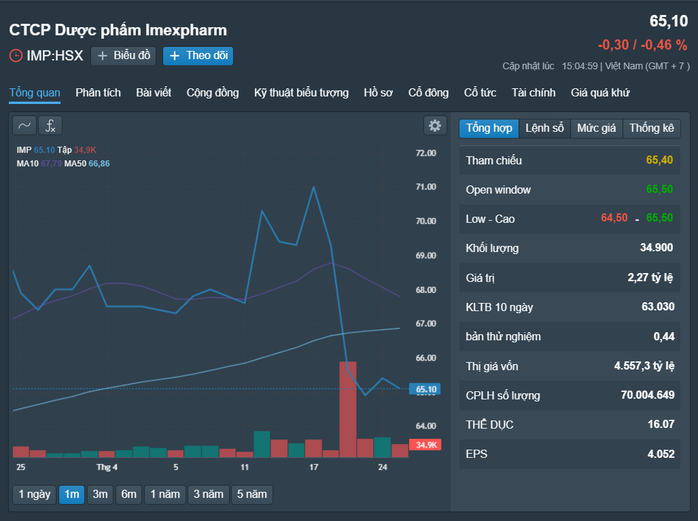Set chart range to 6m
Viewport: 698px width, 521px height.
[x=129, y=494]
